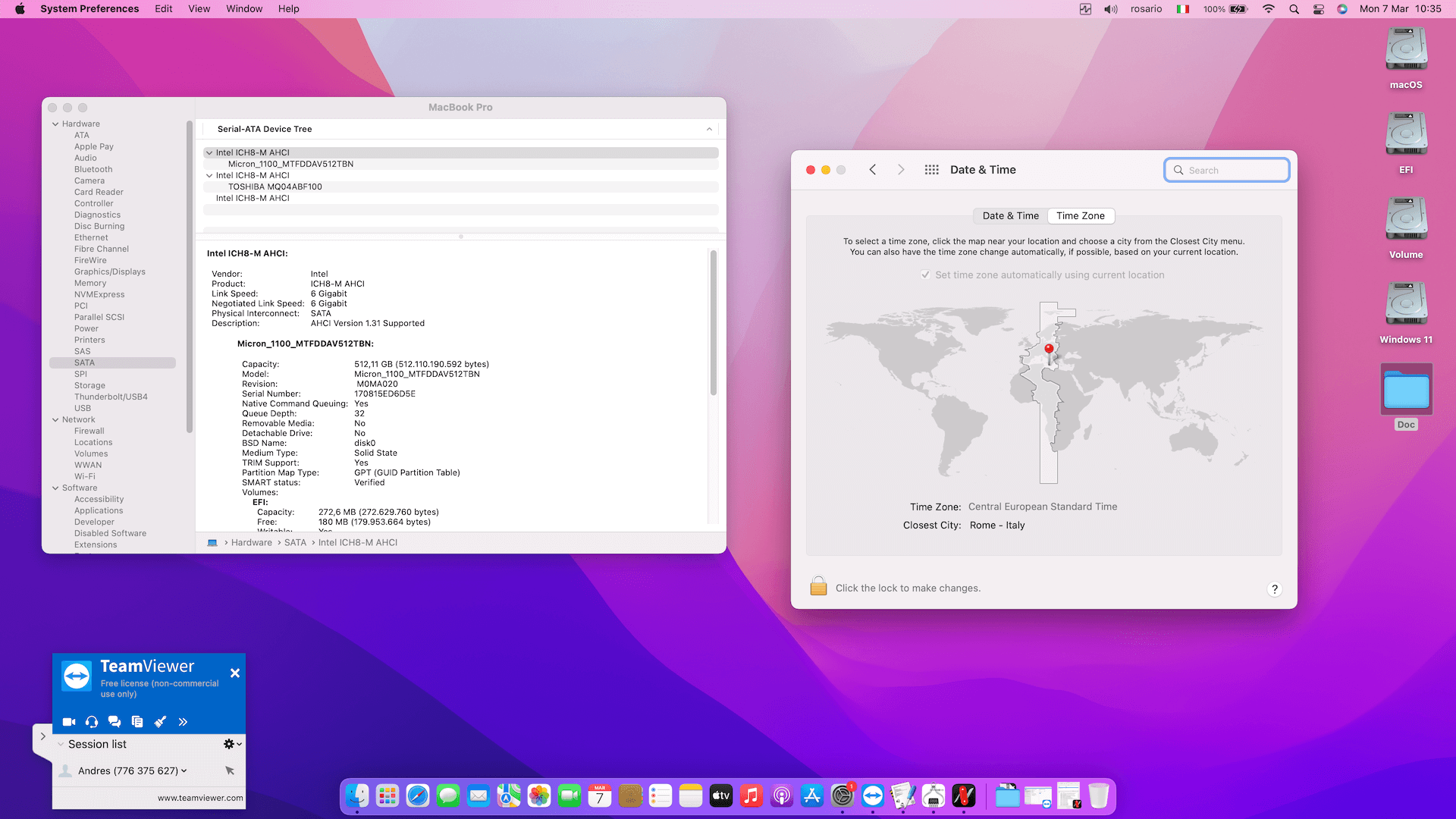Open the www.teamviewer.com link
1456x819 pixels.
click(x=200, y=798)
